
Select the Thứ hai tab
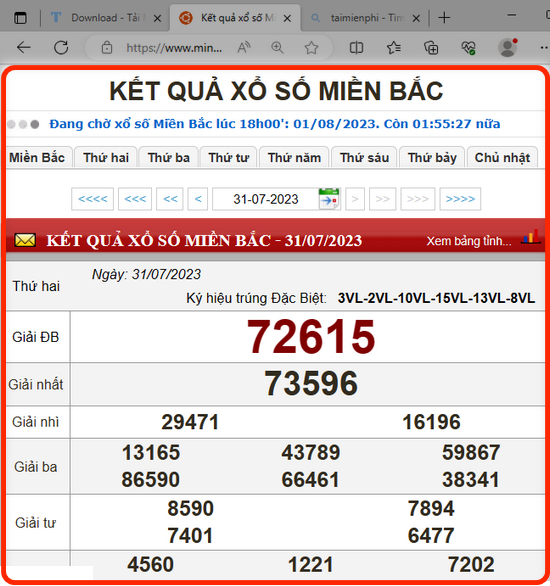pyautogui.click(x=106, y=157)
